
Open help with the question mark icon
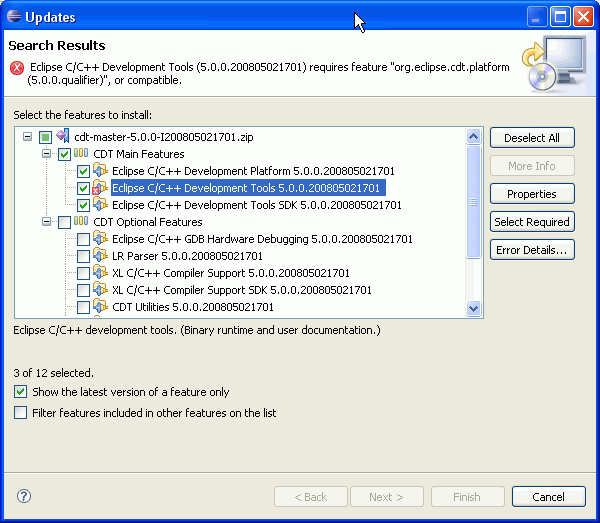point(24,496)
